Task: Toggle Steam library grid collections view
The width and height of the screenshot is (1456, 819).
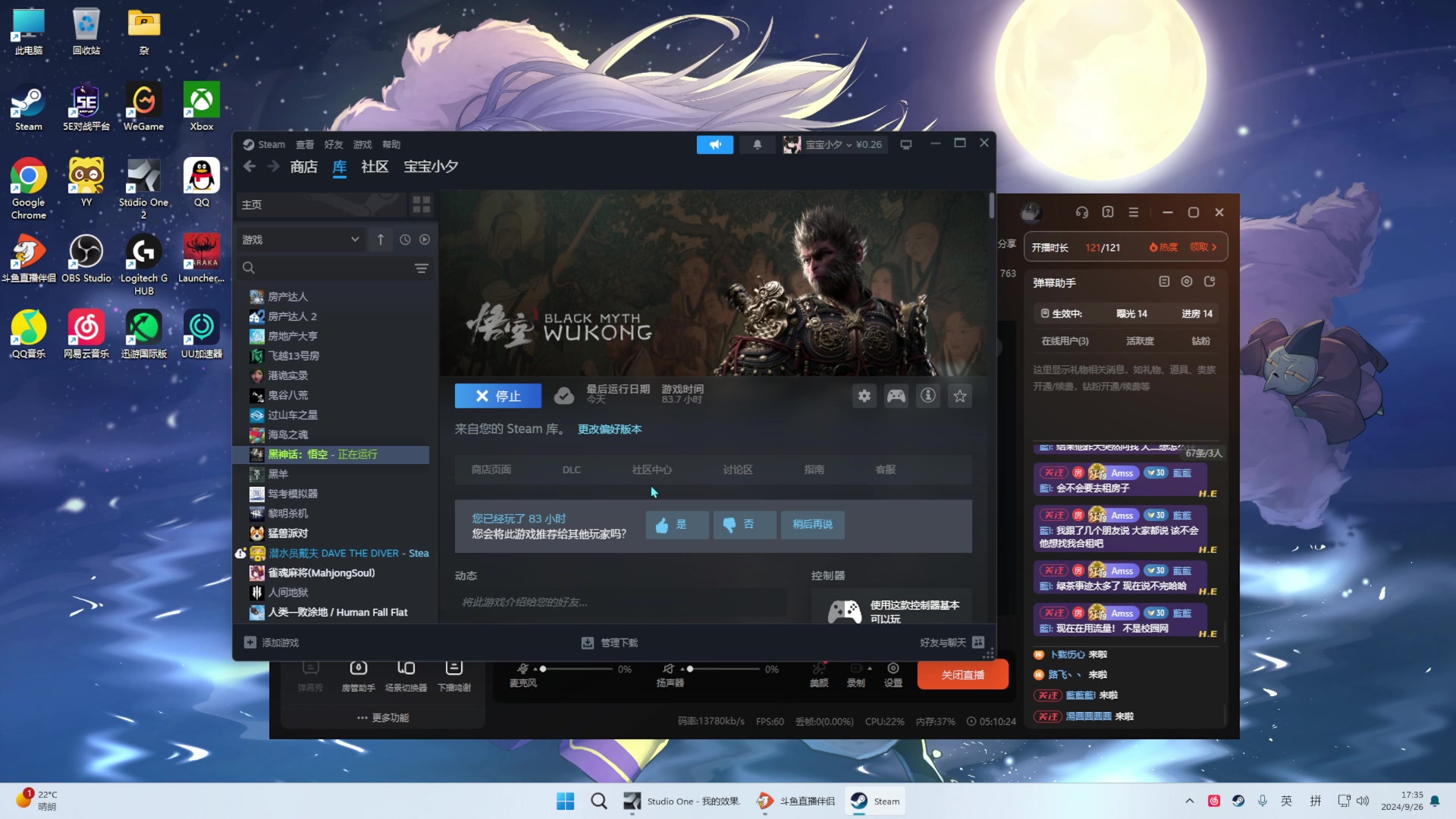Action: [421, 204]
